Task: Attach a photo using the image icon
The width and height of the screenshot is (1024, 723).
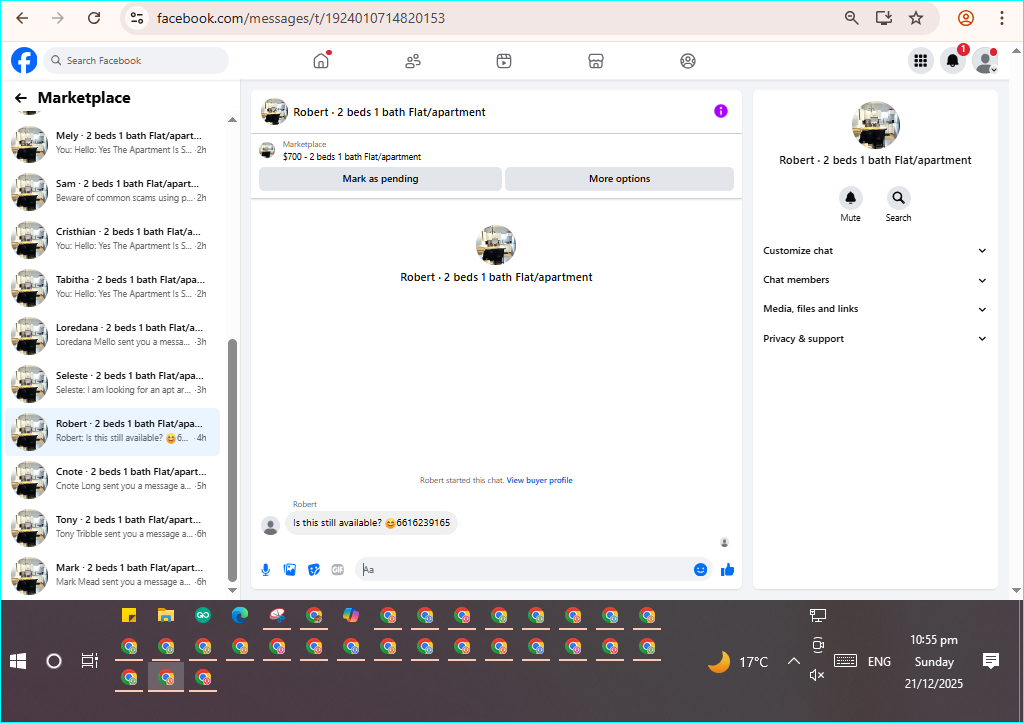Action: click(x=290, y=570)
